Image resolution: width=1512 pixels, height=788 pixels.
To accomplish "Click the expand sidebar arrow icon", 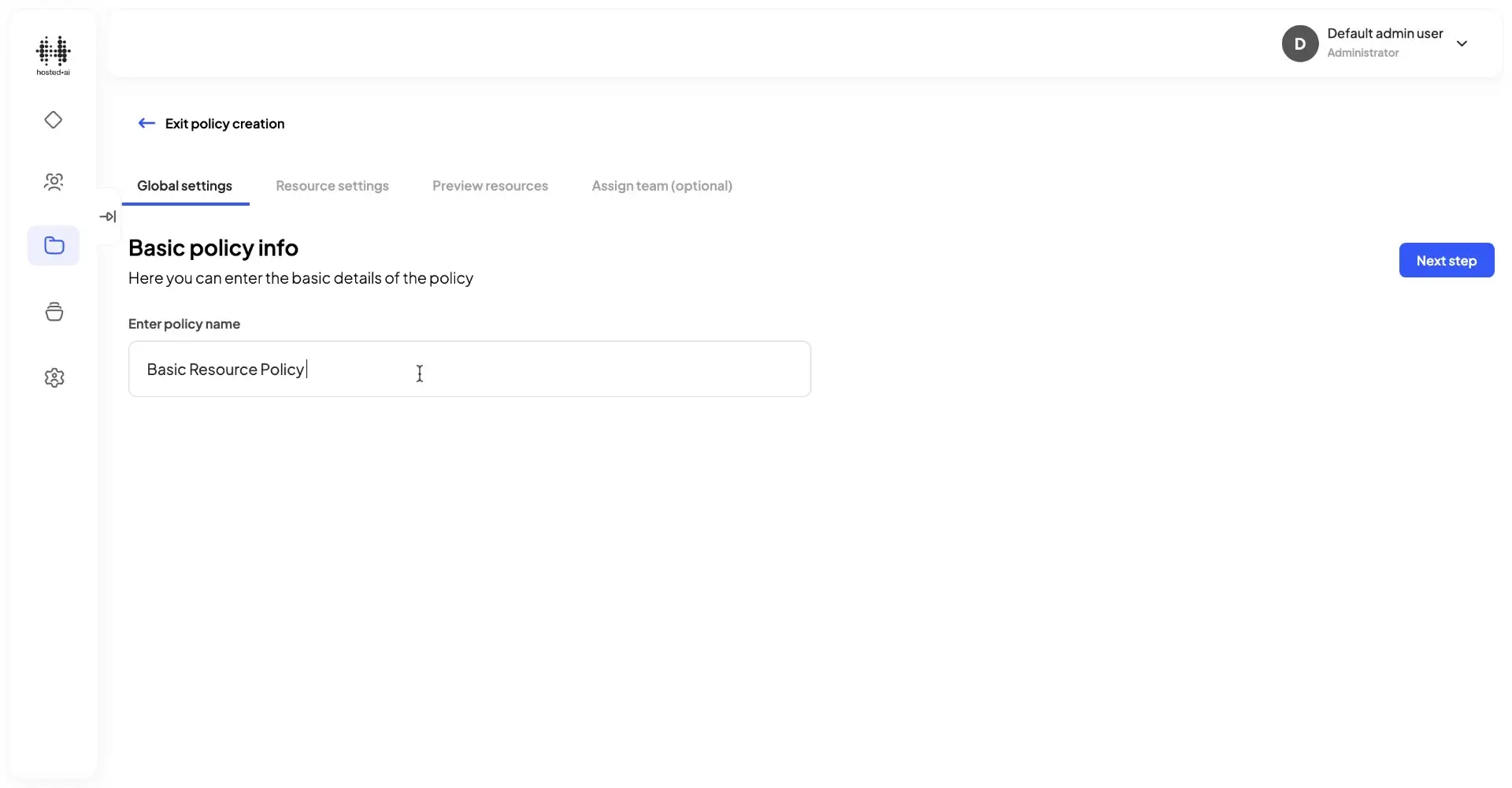I will pos(108,216).
